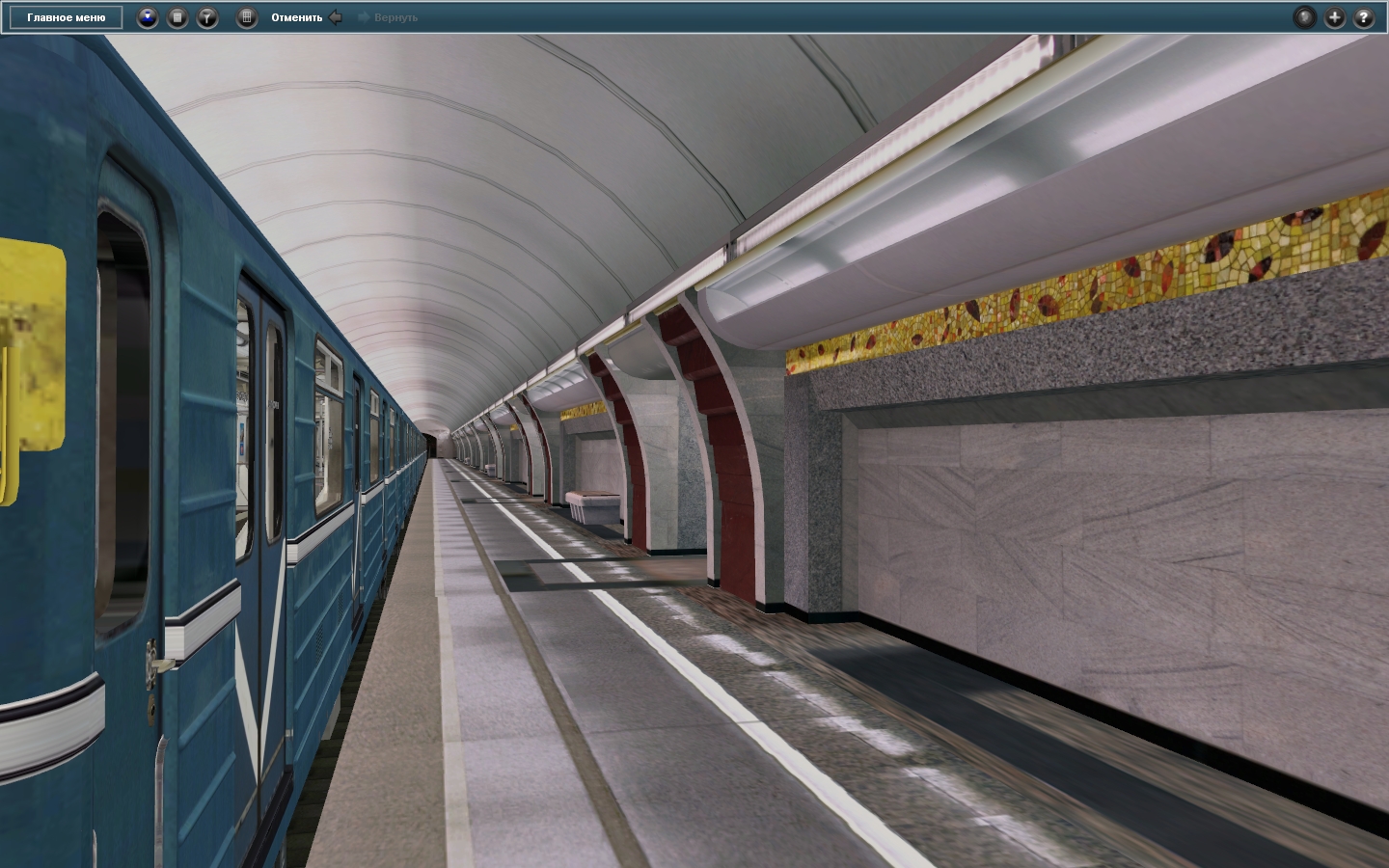Open the funnel filter icon
1389x868 pixels.
pos(207,17)
